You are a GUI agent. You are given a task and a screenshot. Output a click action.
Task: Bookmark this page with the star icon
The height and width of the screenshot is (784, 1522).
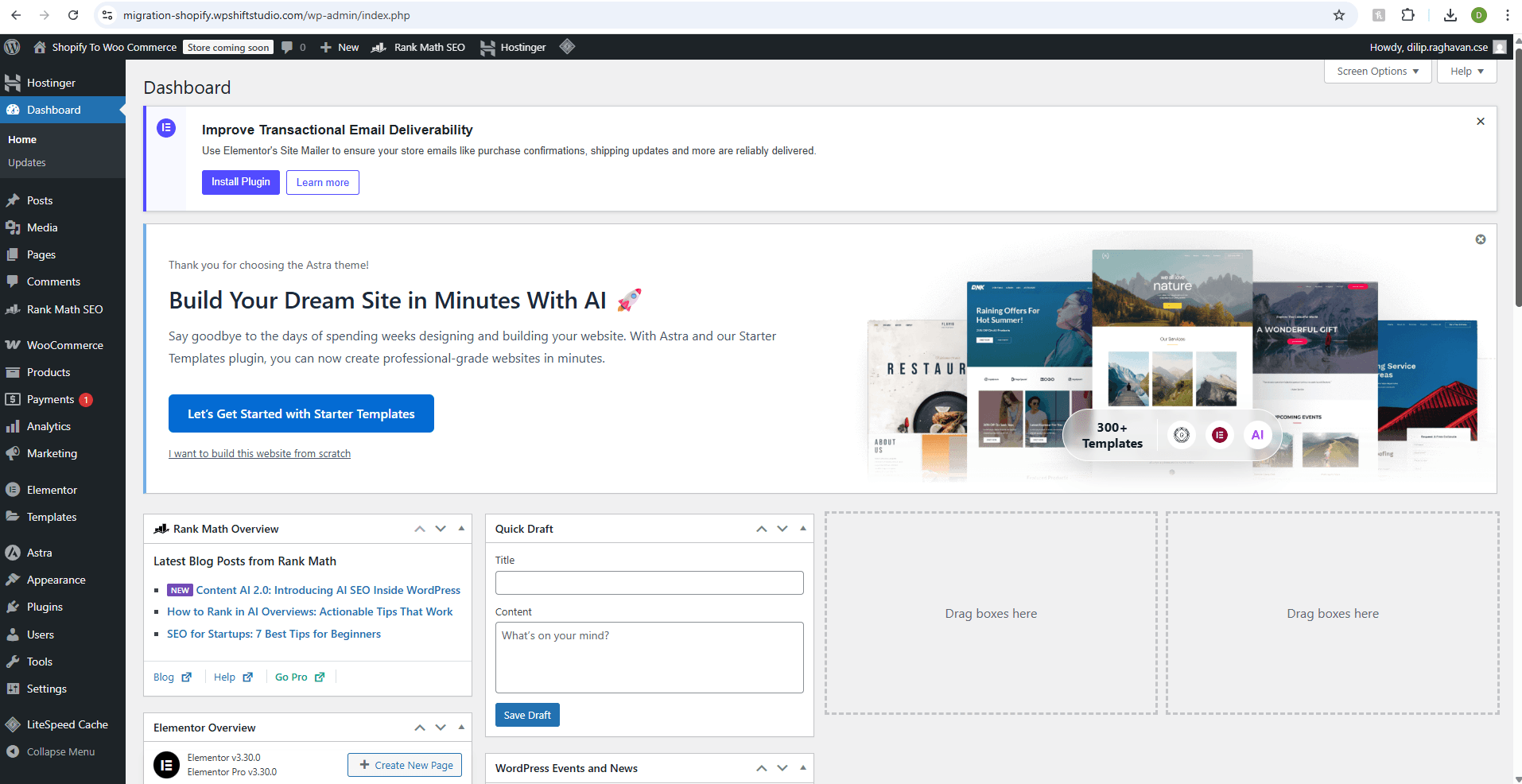click(1339, 15)
